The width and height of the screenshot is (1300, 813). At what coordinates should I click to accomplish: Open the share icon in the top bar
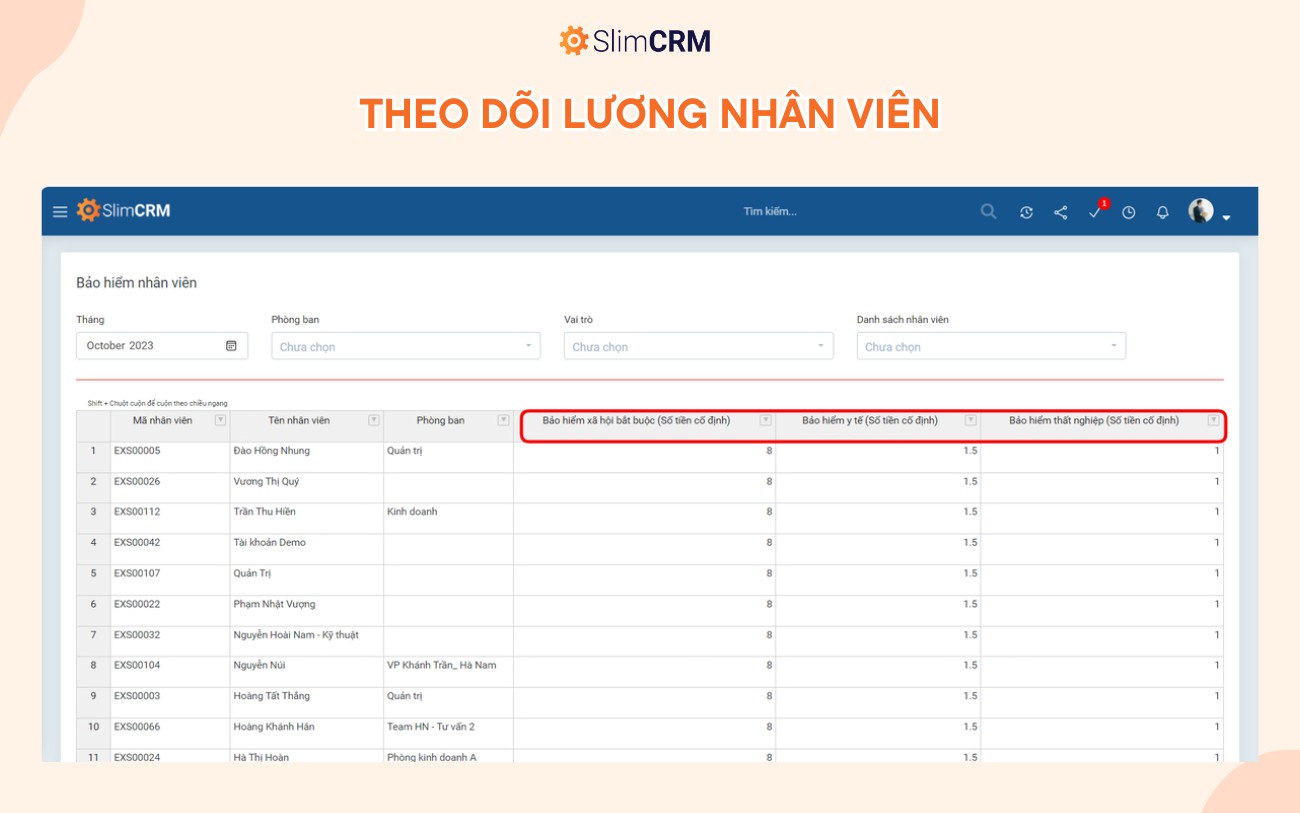coord(1062,211)
